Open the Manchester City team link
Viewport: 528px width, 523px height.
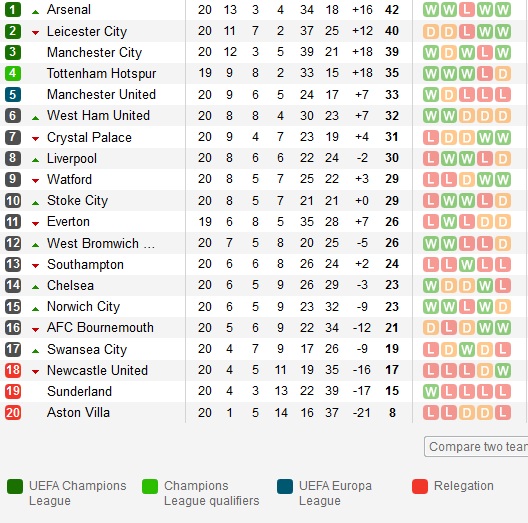pos(94,53)
